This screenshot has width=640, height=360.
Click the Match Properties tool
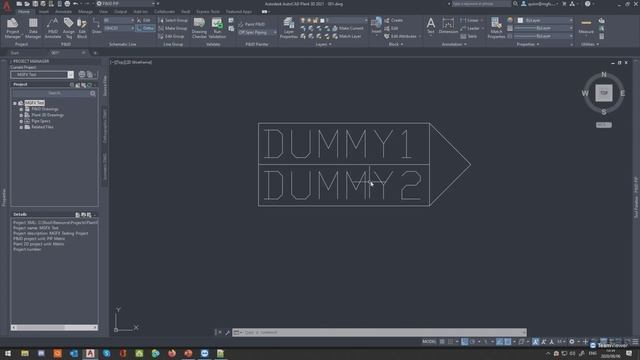click(x=496, y=28)
